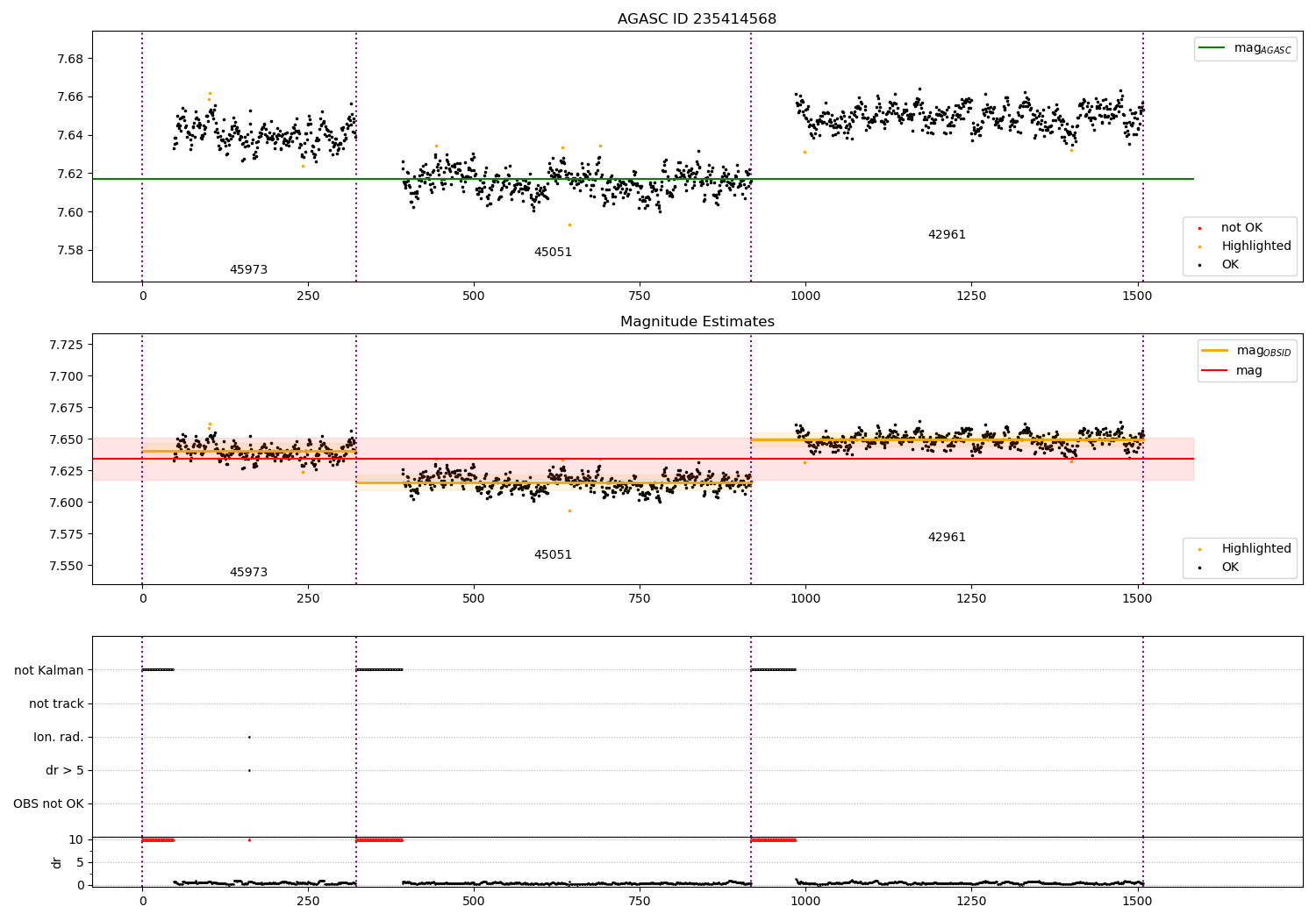This screenshot has width=1316, height=921.
Task: Click 'Highlighted' in the Magnitude Estimates legend
Action: point(1255,549)
